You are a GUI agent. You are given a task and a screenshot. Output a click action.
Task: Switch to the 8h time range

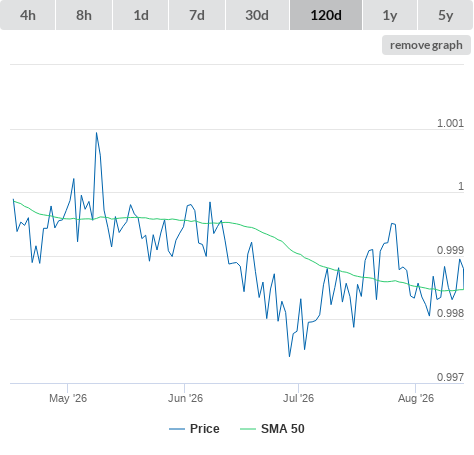pyautogui.click(x=84, y=15)
